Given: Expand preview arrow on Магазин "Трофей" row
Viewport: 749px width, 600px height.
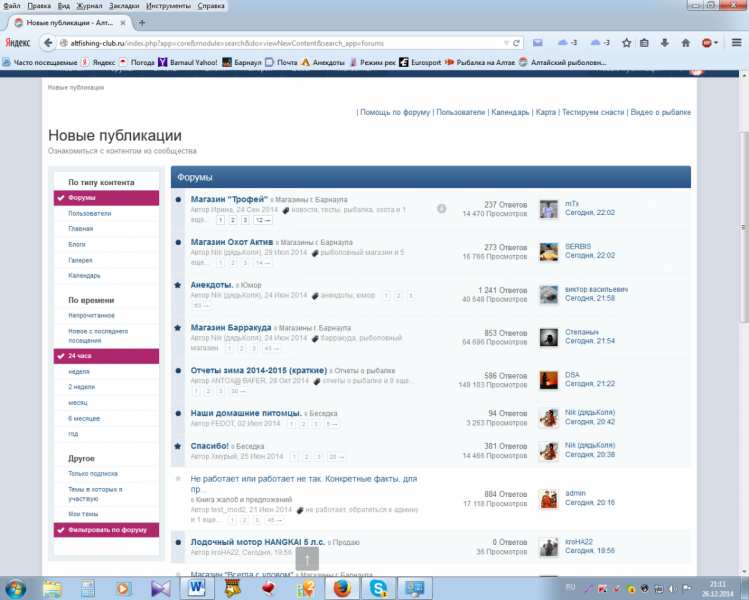Looking at the screenshot, I should (442, 208).
